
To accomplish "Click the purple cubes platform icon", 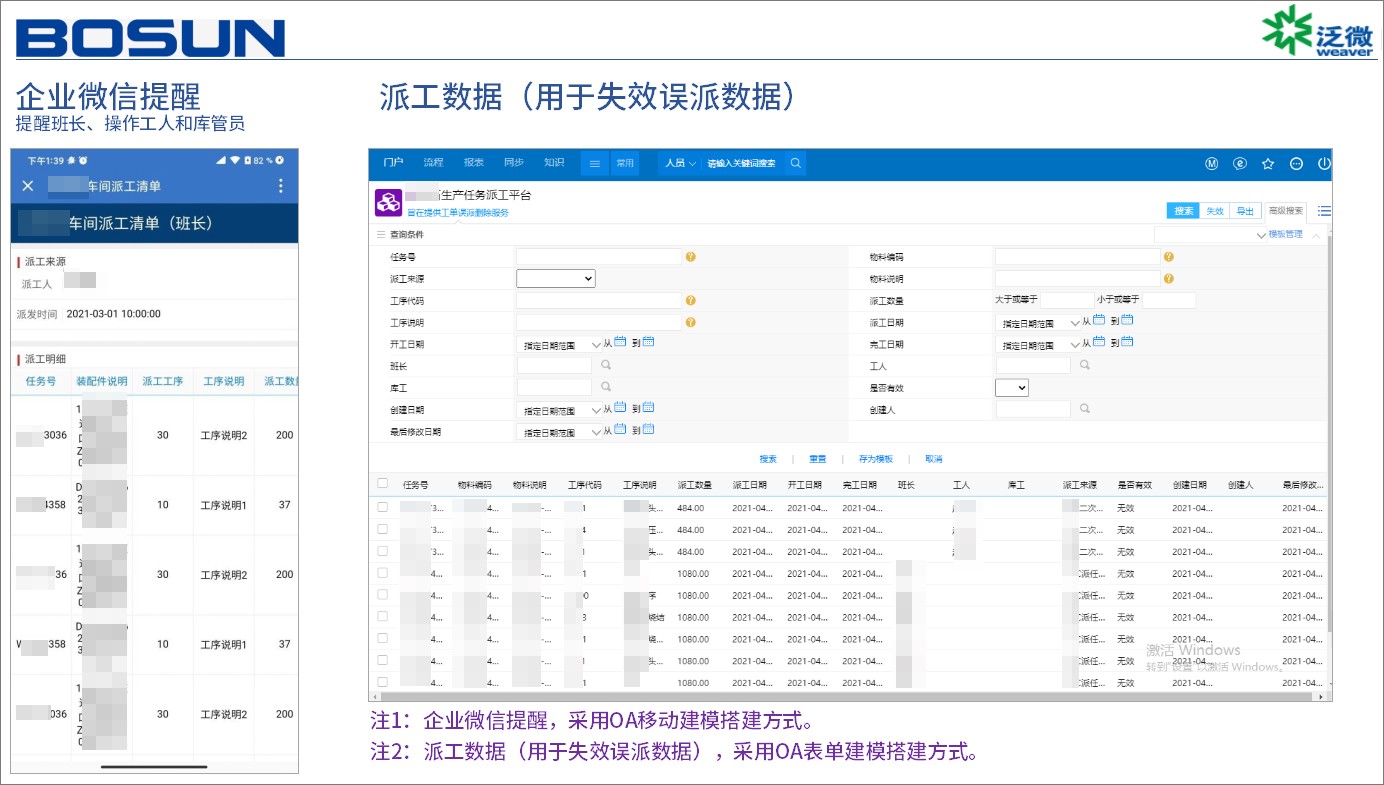I will (x=388, y=203).
